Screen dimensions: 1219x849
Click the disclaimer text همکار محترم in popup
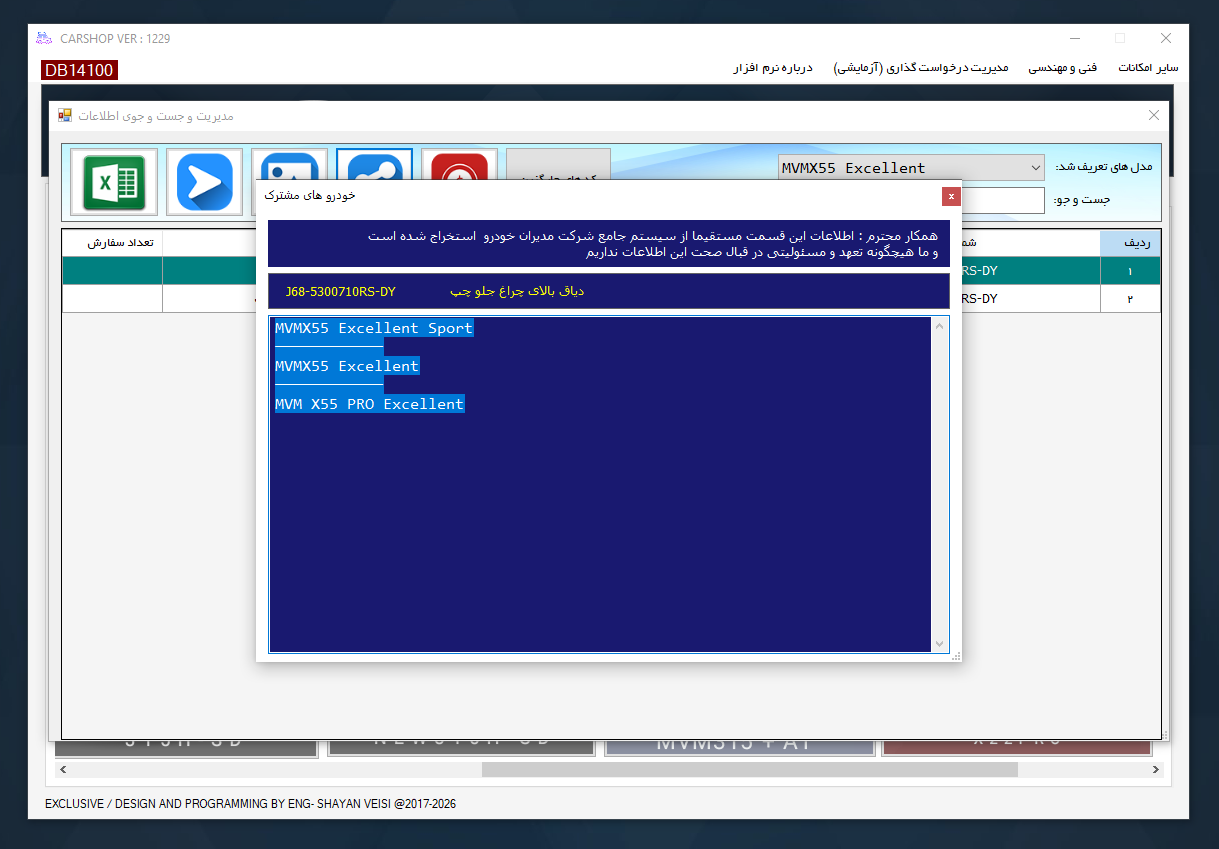click(x=652, y=244)
